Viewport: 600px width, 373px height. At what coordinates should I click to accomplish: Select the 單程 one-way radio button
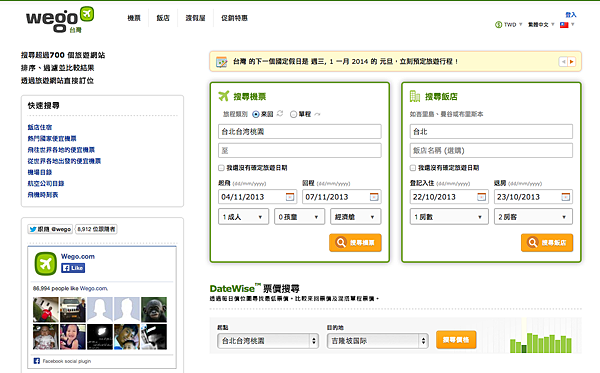point(293,114)
